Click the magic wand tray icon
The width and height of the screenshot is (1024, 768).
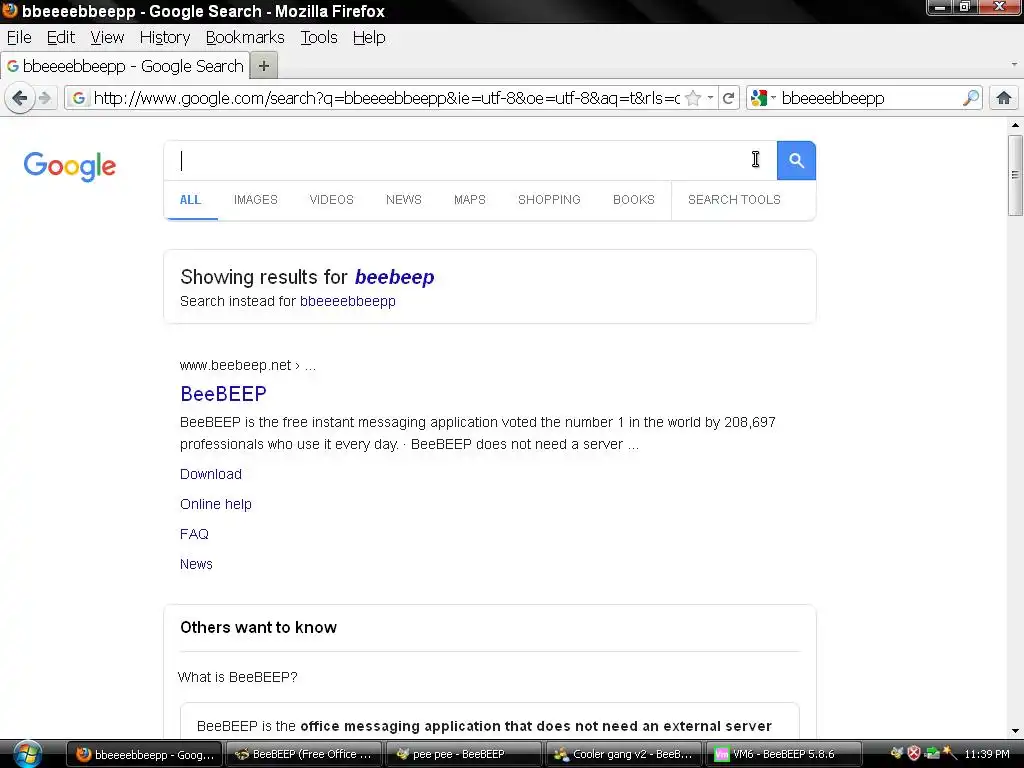950,754
